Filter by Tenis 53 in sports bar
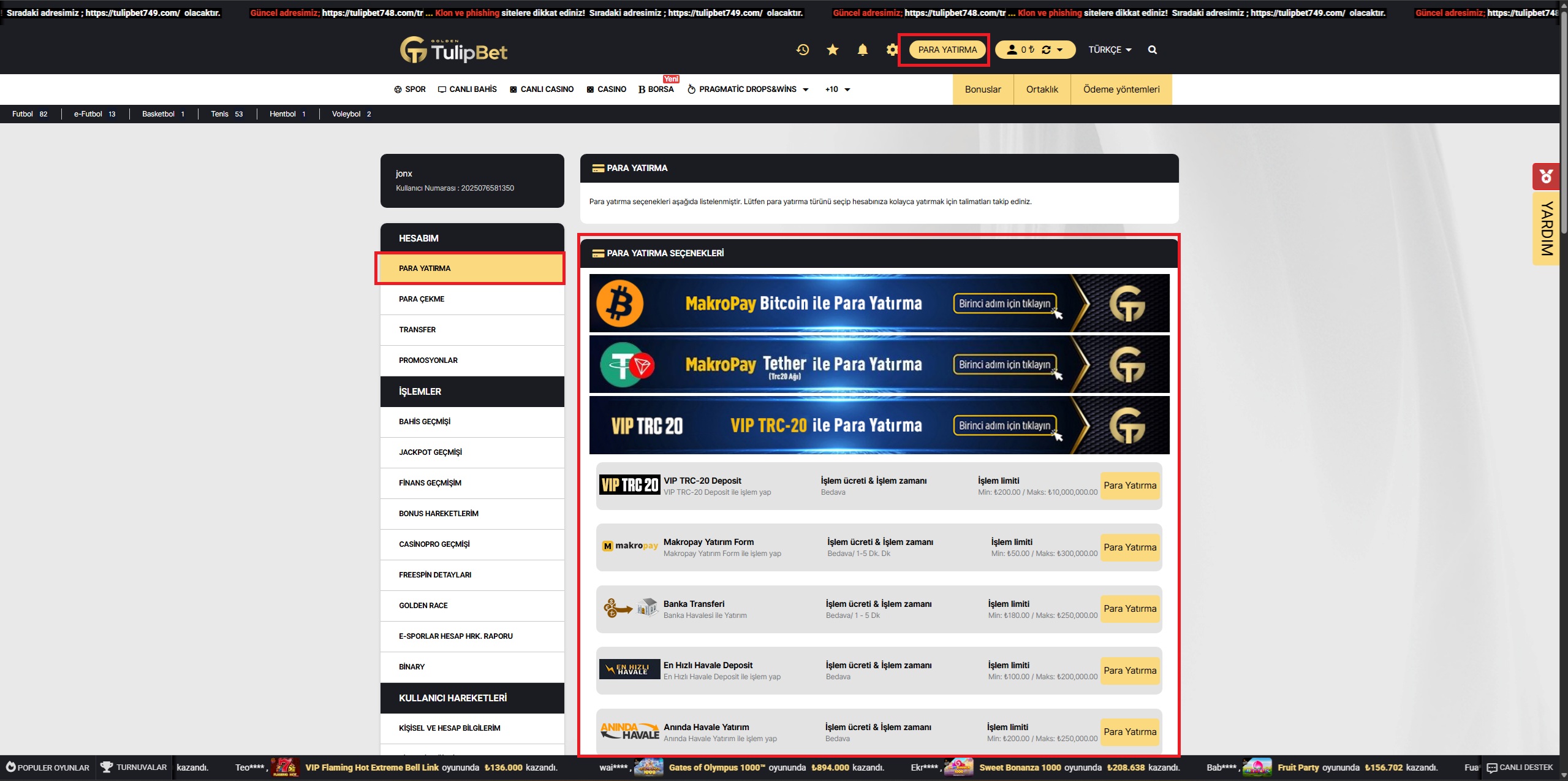 (227, 114)
